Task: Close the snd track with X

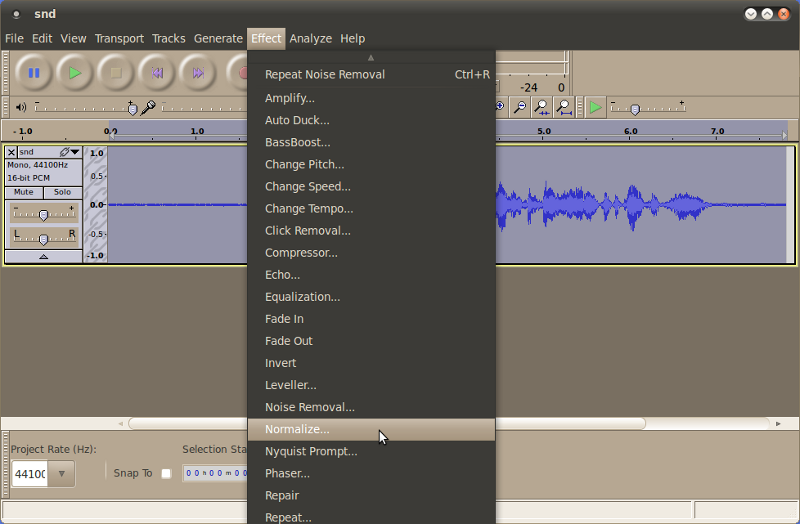Action: [11, 152]
